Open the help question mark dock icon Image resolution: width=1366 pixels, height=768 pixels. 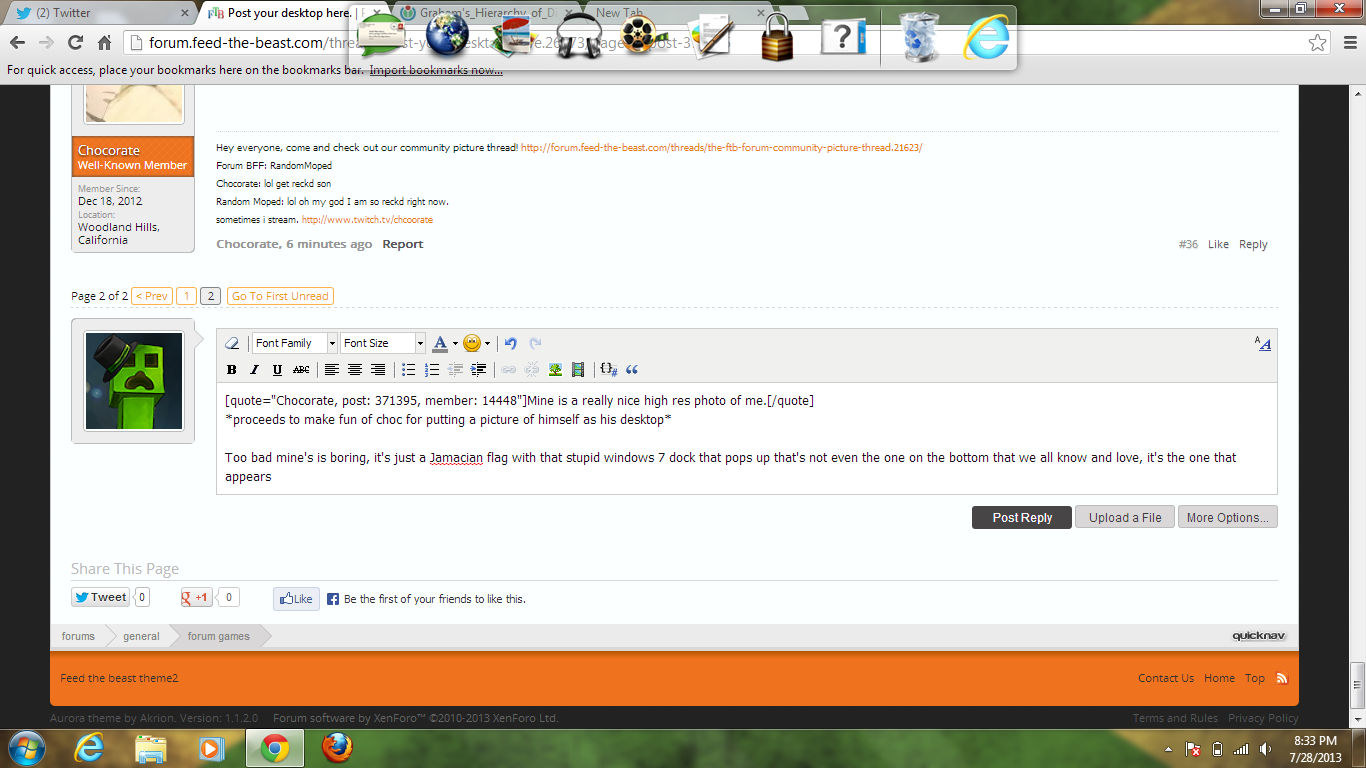tap(843, 37)
